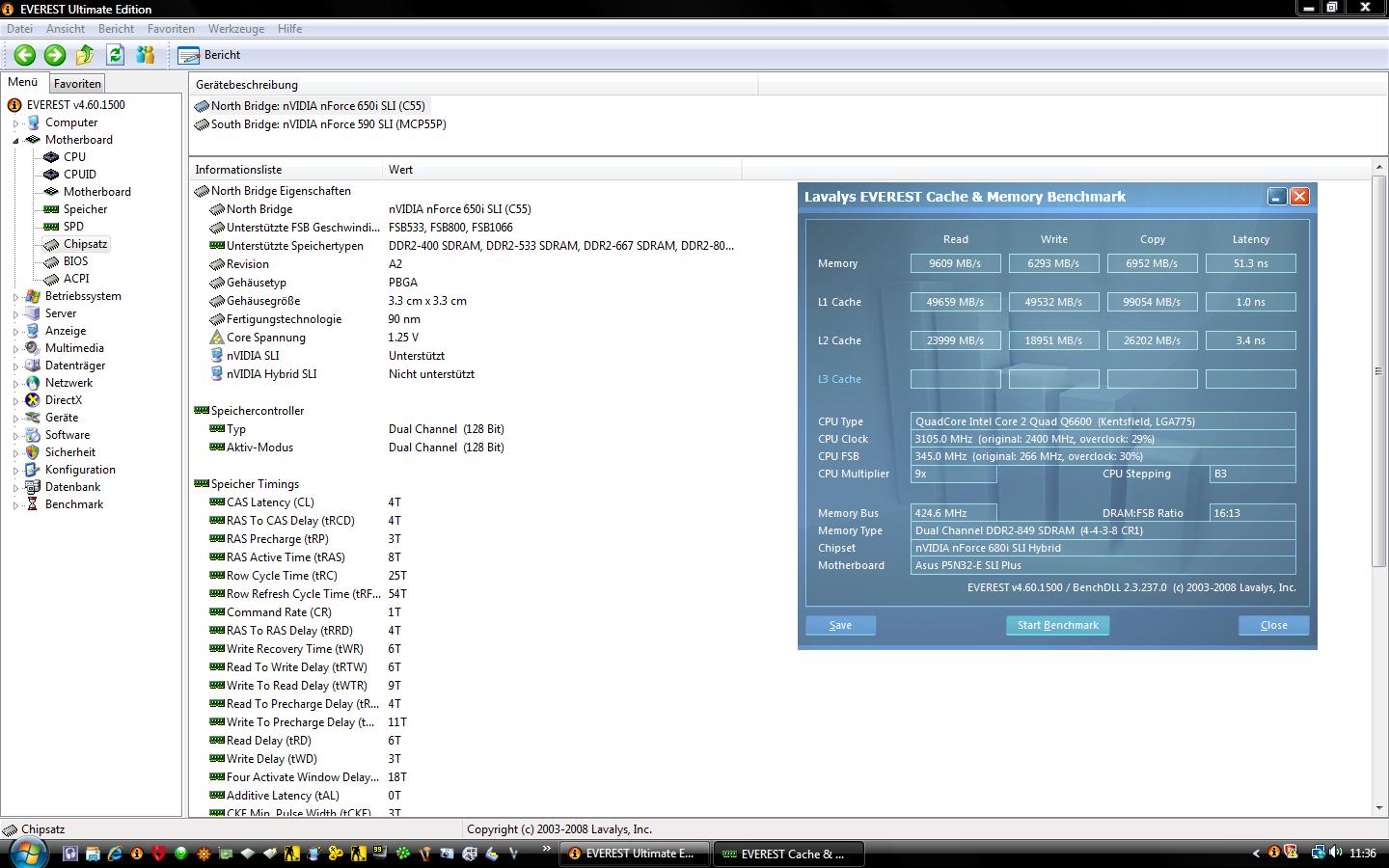
Task: Switch to the Menü tab
Action: coord(23,83)
